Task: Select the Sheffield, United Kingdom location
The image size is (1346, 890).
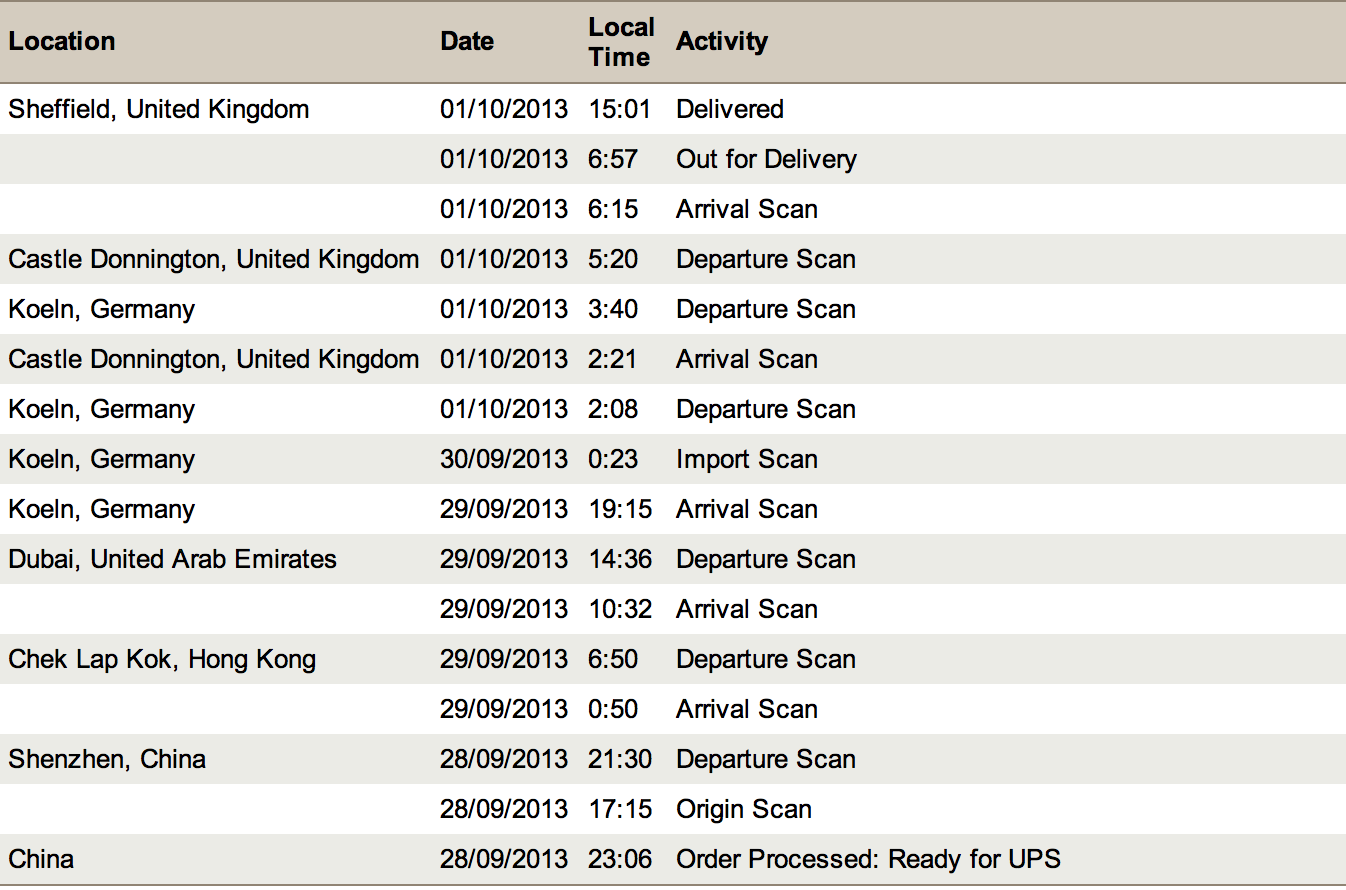Action: [159, 109]
